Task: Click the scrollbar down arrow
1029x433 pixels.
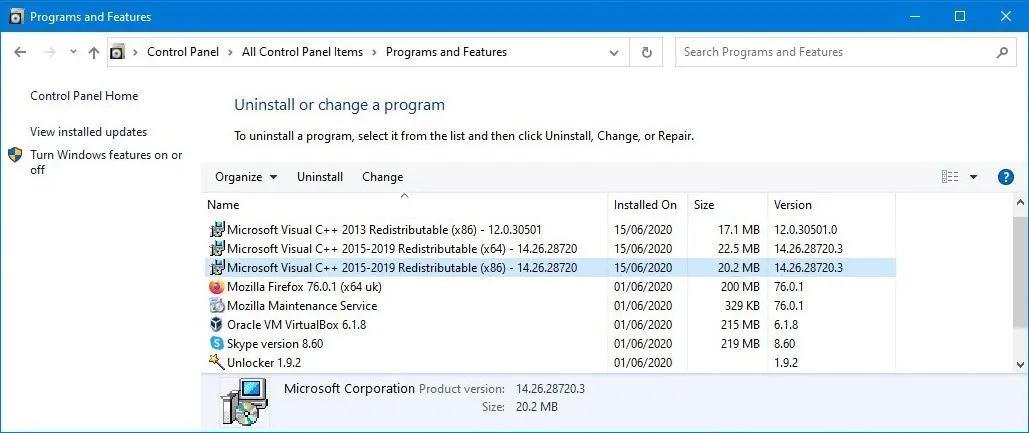Action: tap(1020, 365)
